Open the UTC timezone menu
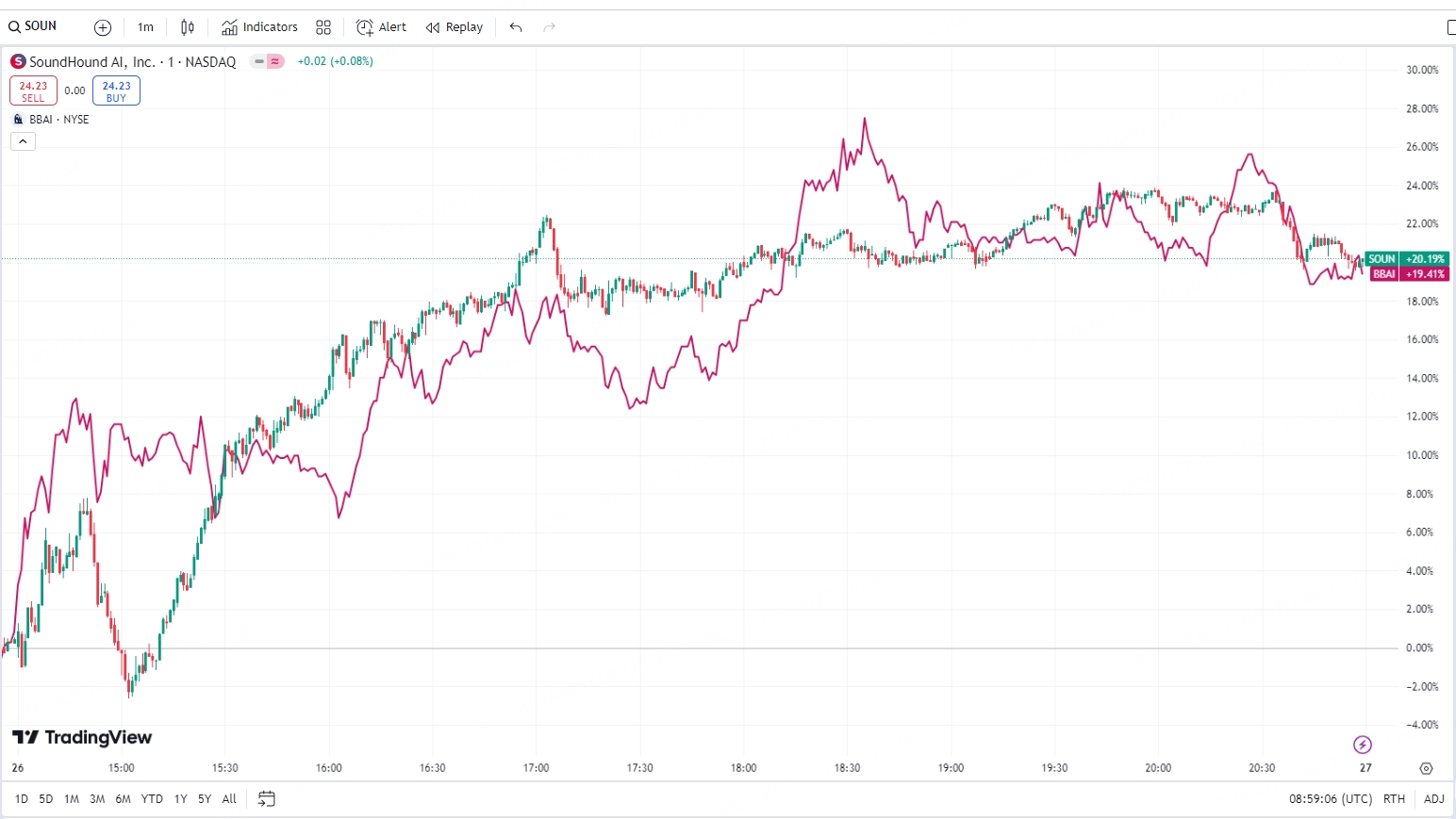The height and width of the screenshot is (819, 1456). [x=1331, y=798]
